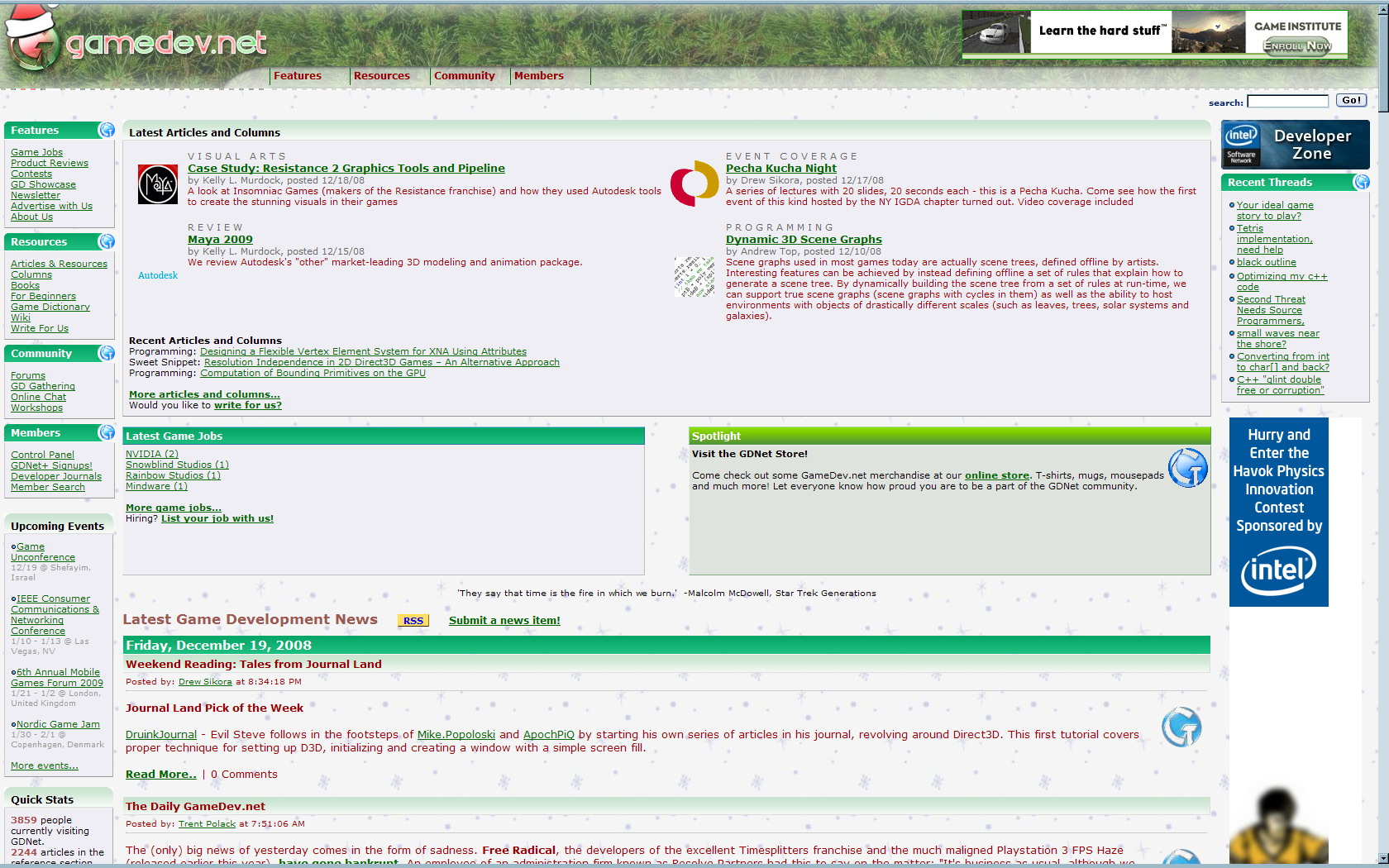Click the globe icon in Members sidebar header
Viewport: 1389px width, 868px height.
[106, 432]
